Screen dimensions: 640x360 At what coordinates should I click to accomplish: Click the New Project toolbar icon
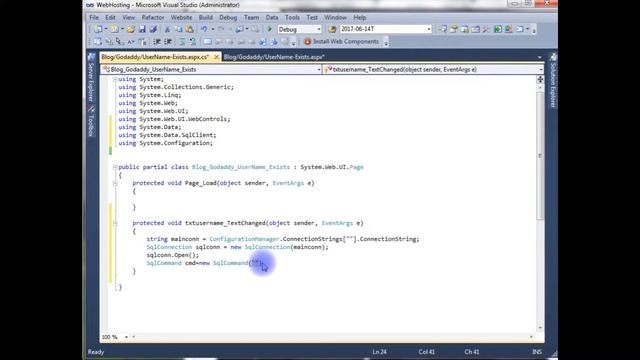point(98,29)
